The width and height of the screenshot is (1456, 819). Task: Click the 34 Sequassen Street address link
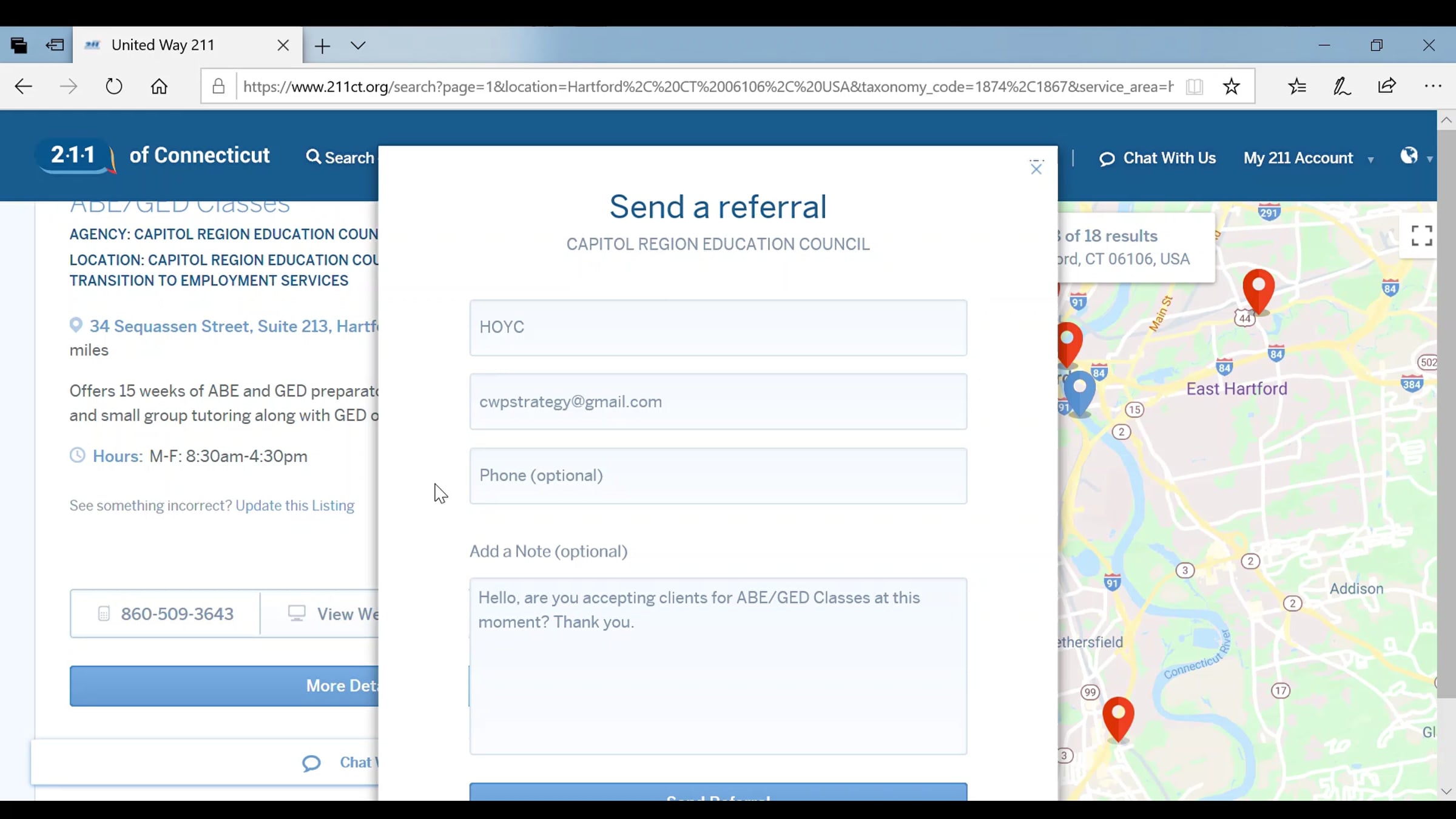click(234, 326)
